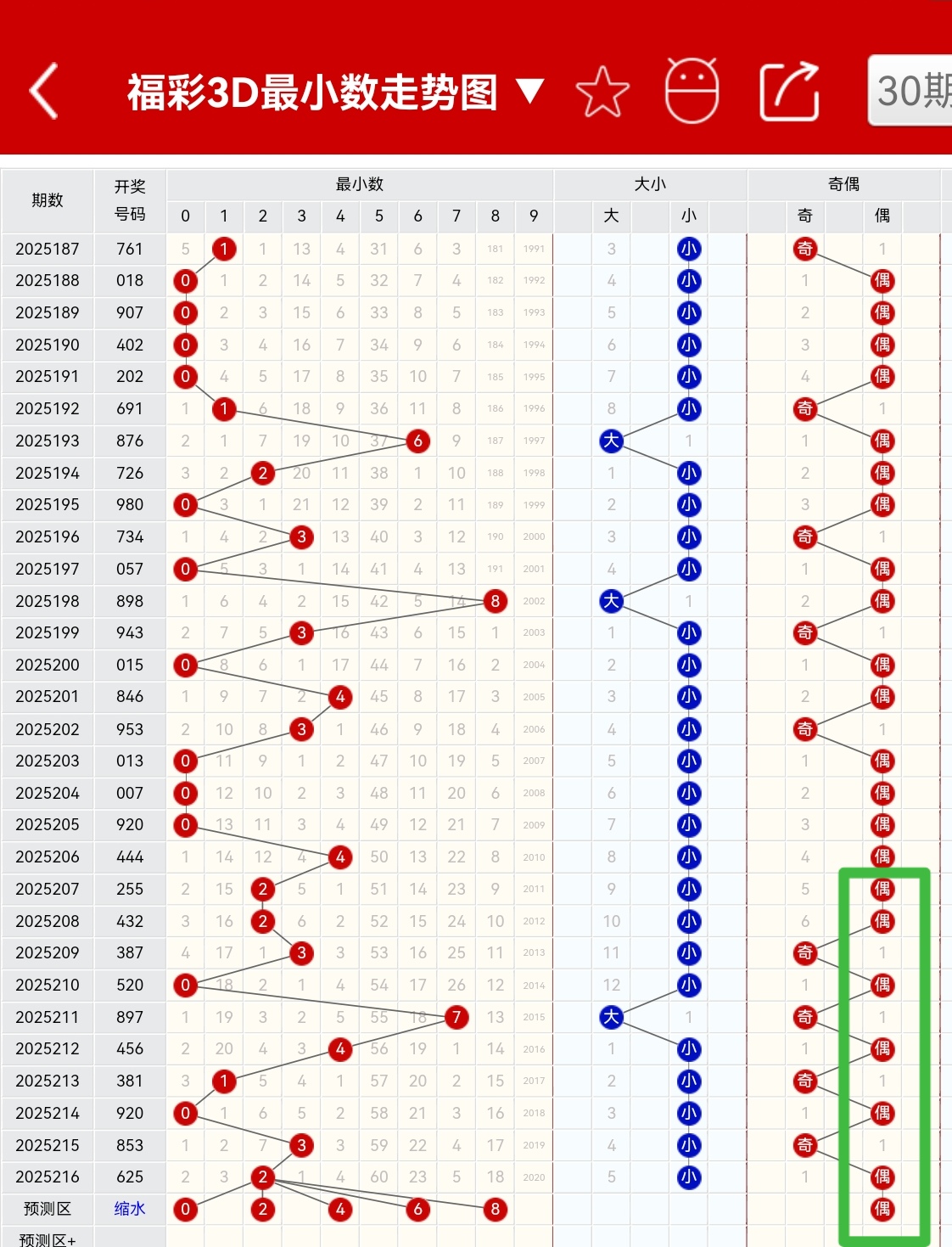Click red 奇 ball in row 2025192
Image resolution: width=952 pixels, height=1247 pixels.
tap(805, 408)
